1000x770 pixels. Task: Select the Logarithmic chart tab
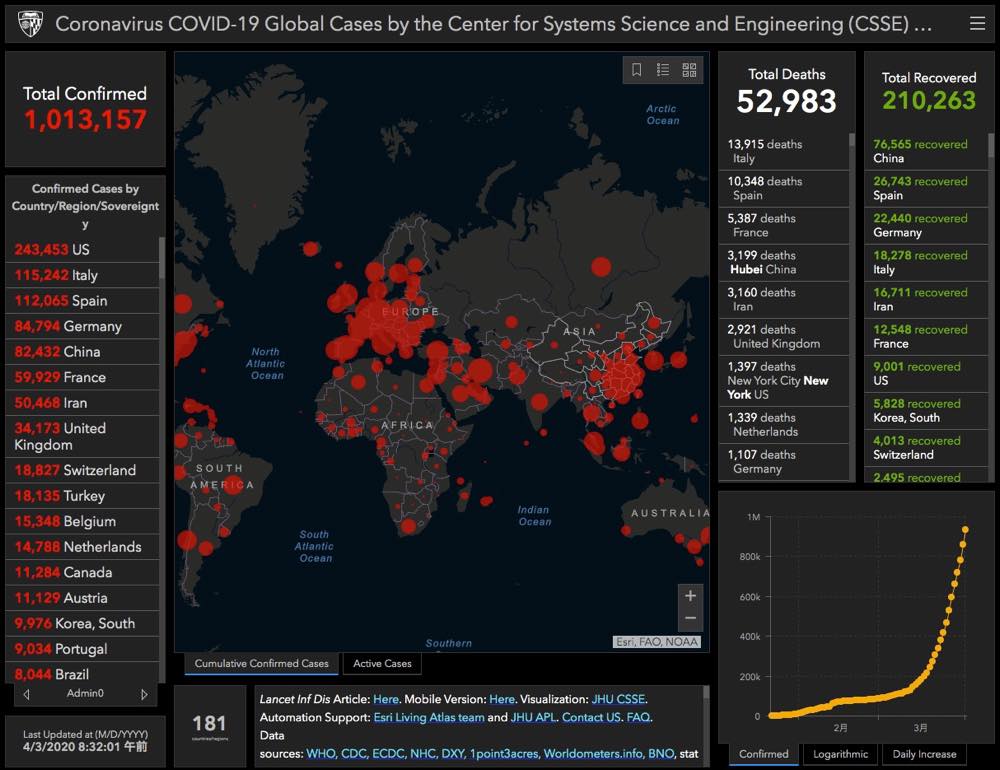point(841,754)
